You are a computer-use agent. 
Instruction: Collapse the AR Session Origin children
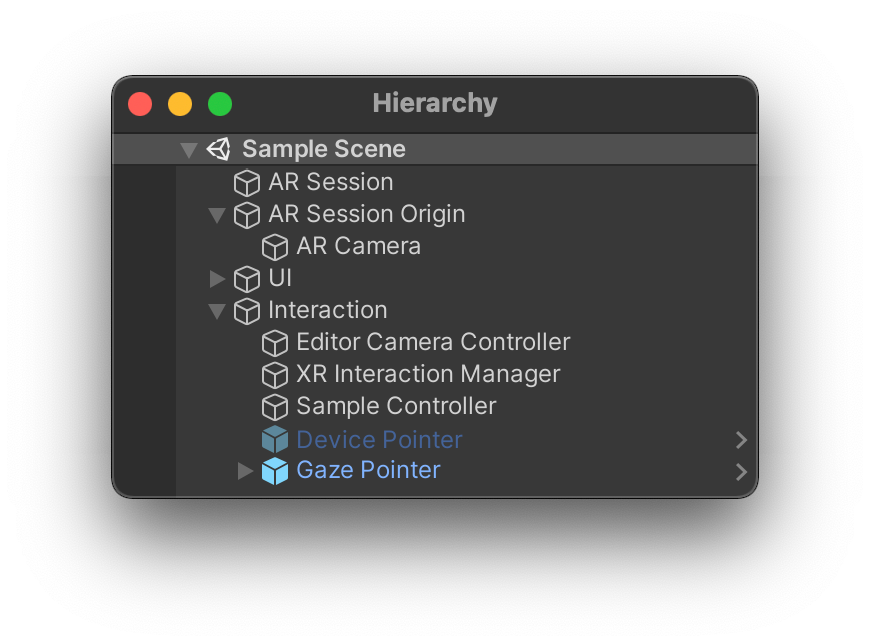click(217, 215)
